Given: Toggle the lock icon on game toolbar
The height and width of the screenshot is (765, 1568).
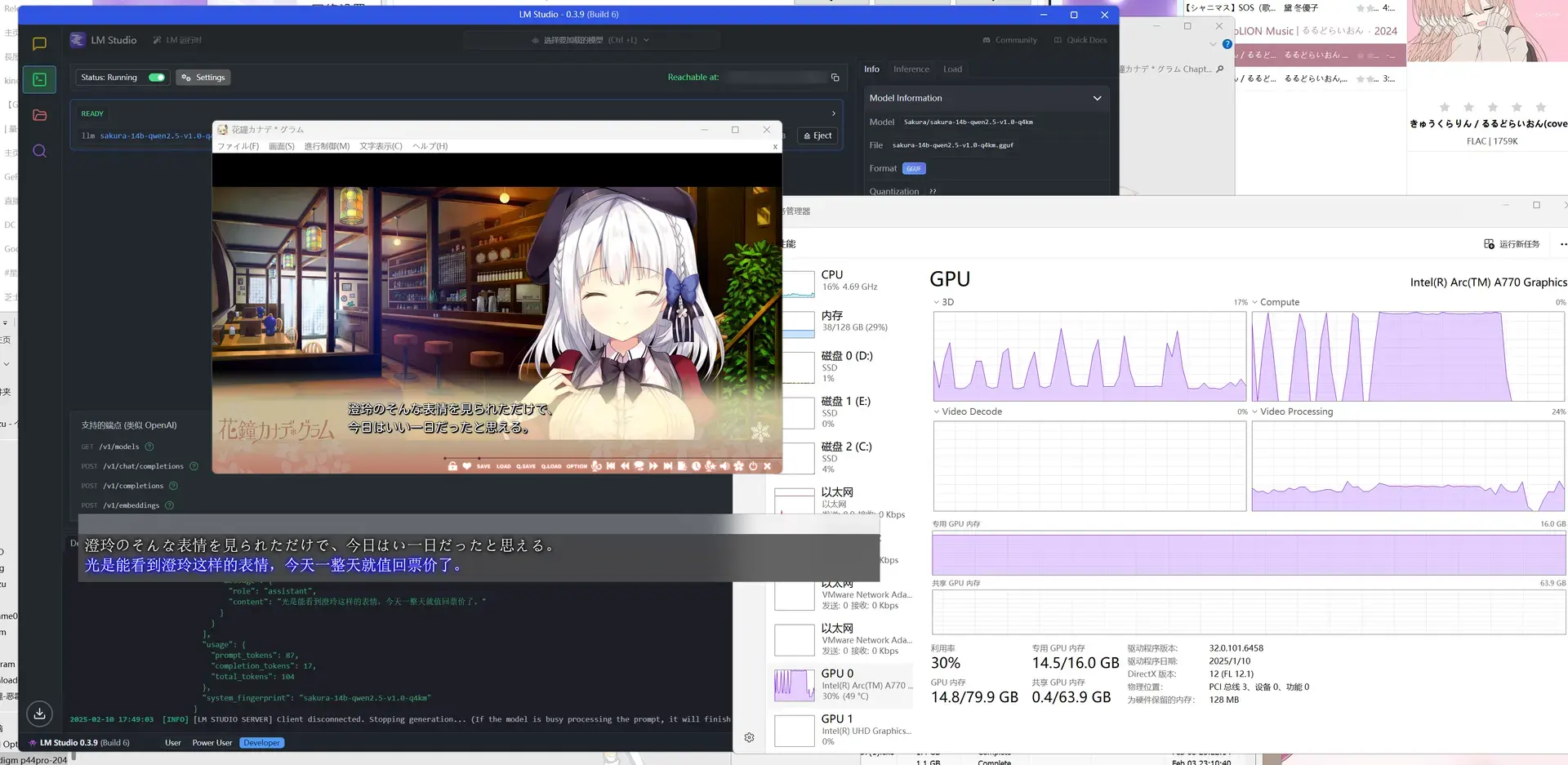Looking at the screenshot, I should (452, 466).
